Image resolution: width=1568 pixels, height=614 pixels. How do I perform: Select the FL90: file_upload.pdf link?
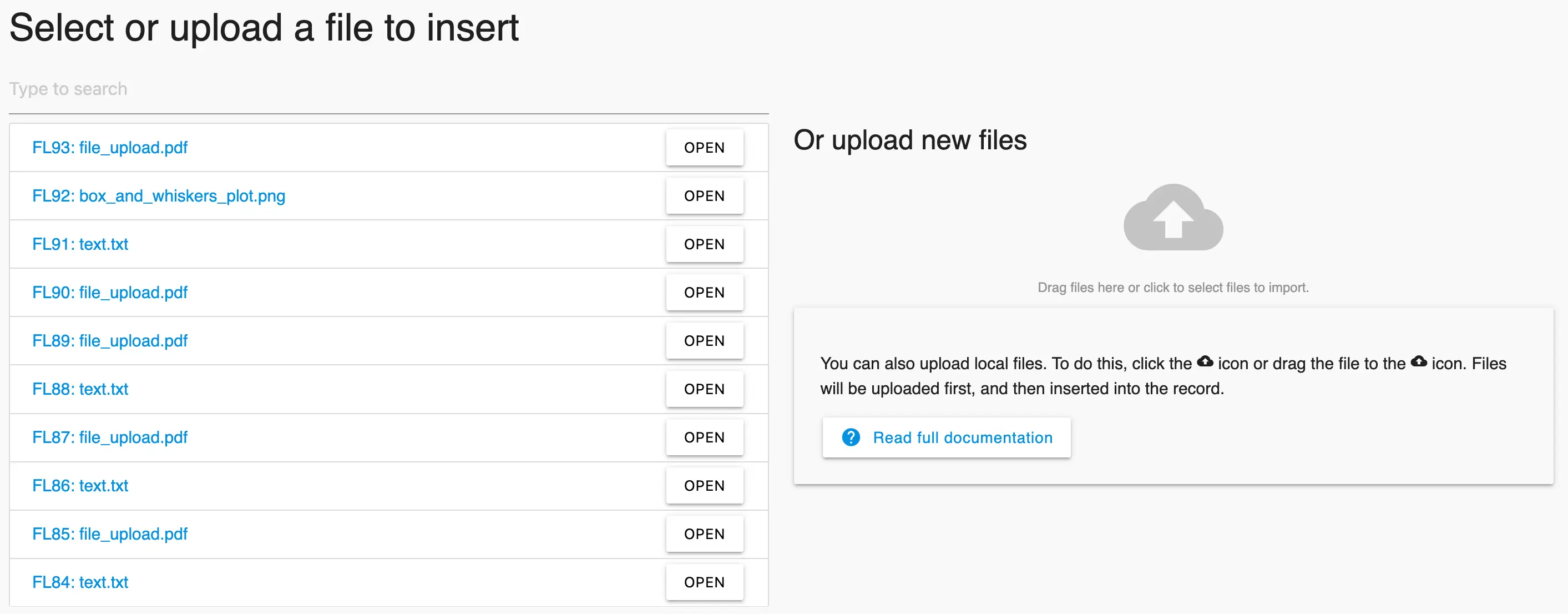point(109,293)
